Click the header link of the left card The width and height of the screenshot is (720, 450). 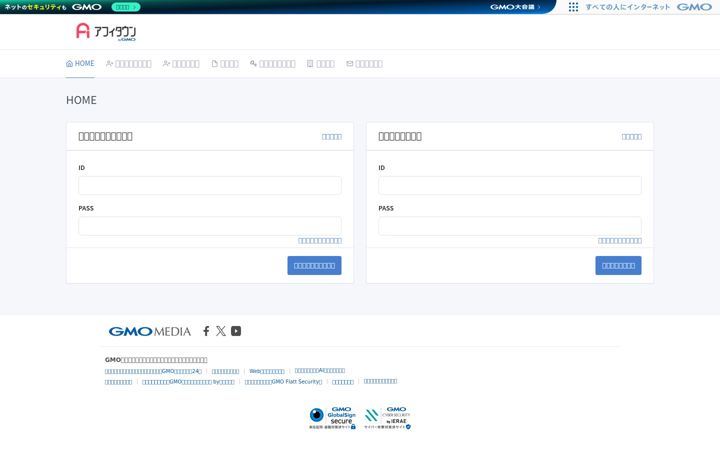tap(332, 136)
